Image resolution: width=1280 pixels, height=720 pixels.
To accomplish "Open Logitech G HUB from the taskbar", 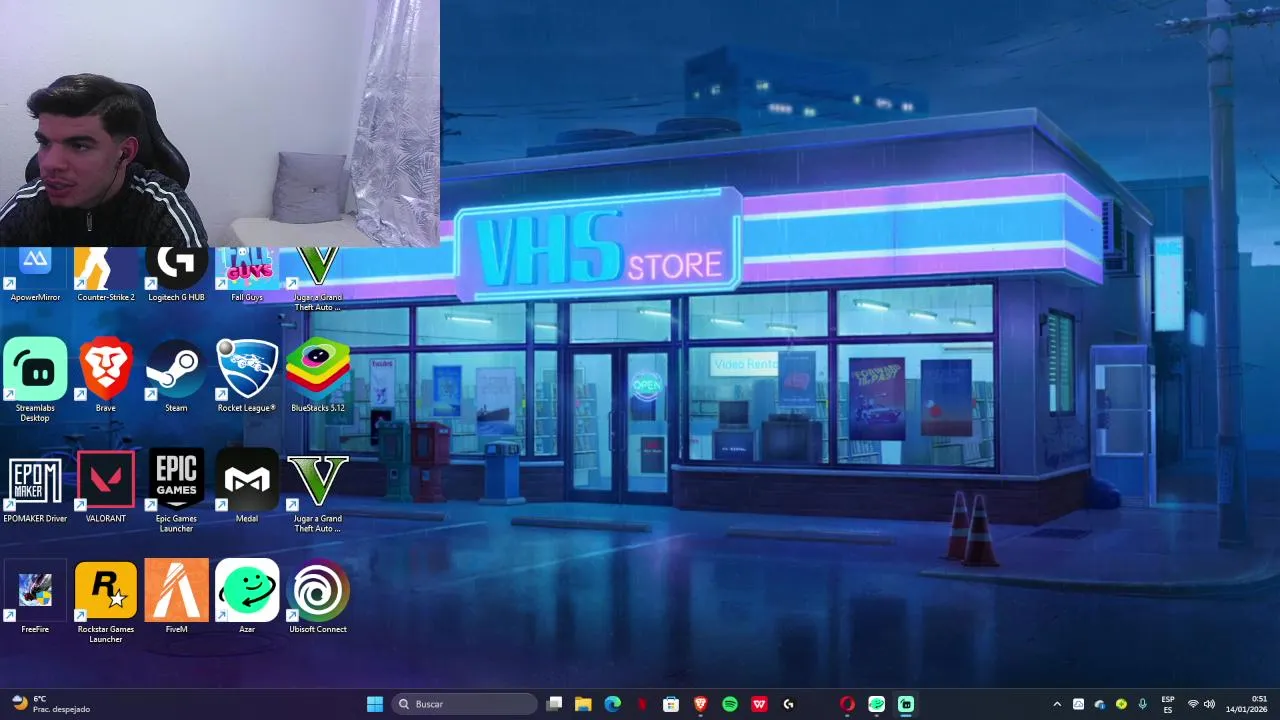I will pyautogui.click(x=788, y=704).
